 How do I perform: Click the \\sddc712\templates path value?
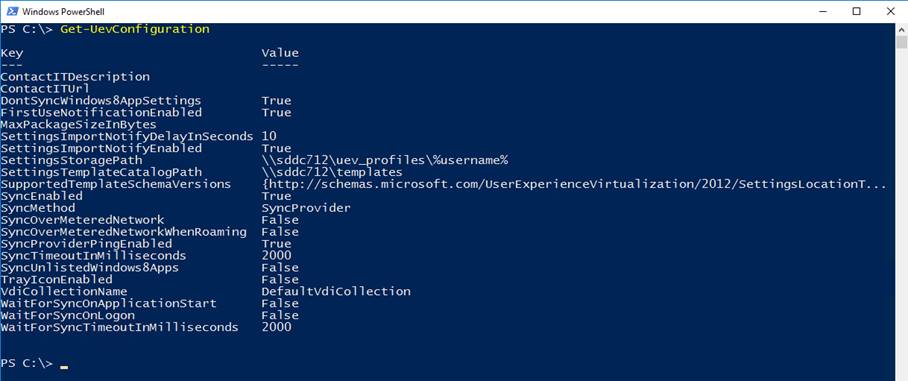click(332, 173)
